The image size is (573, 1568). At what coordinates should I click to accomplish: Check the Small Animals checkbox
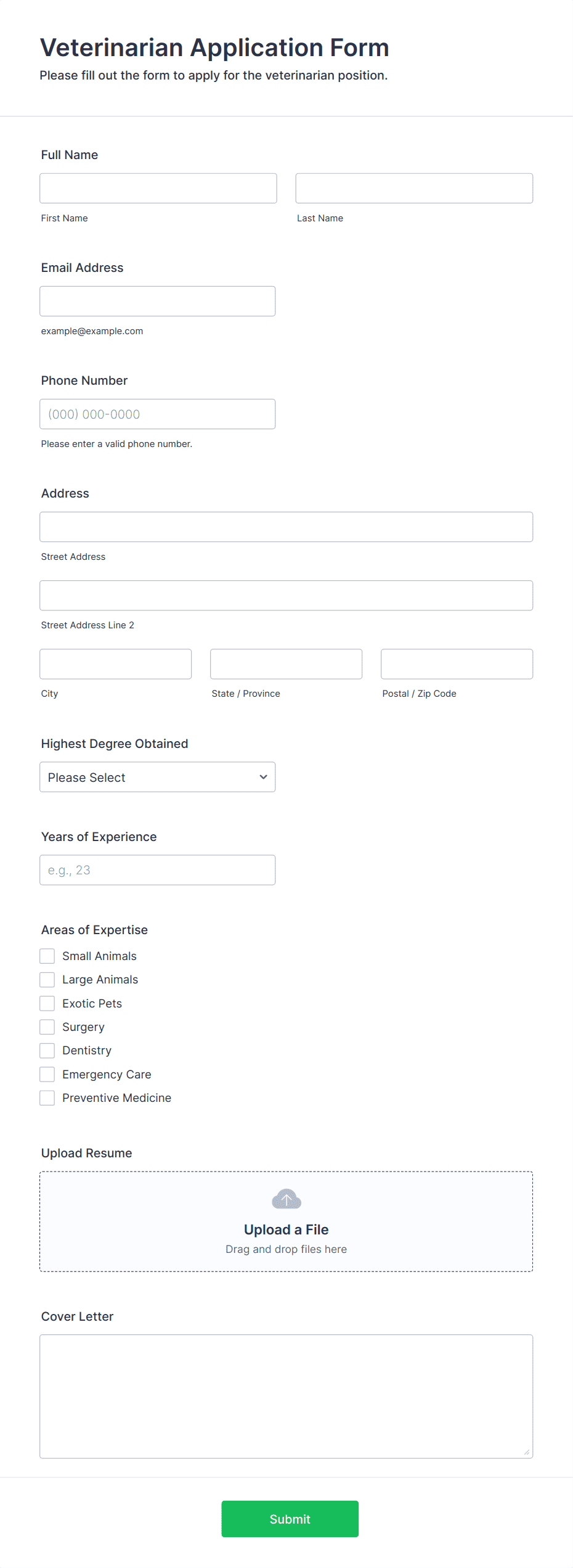(x=47, y=956)
